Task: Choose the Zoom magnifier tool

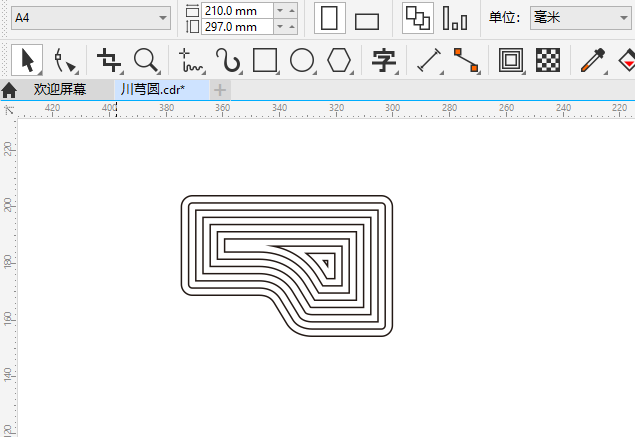Action: (x=146, y=60)
